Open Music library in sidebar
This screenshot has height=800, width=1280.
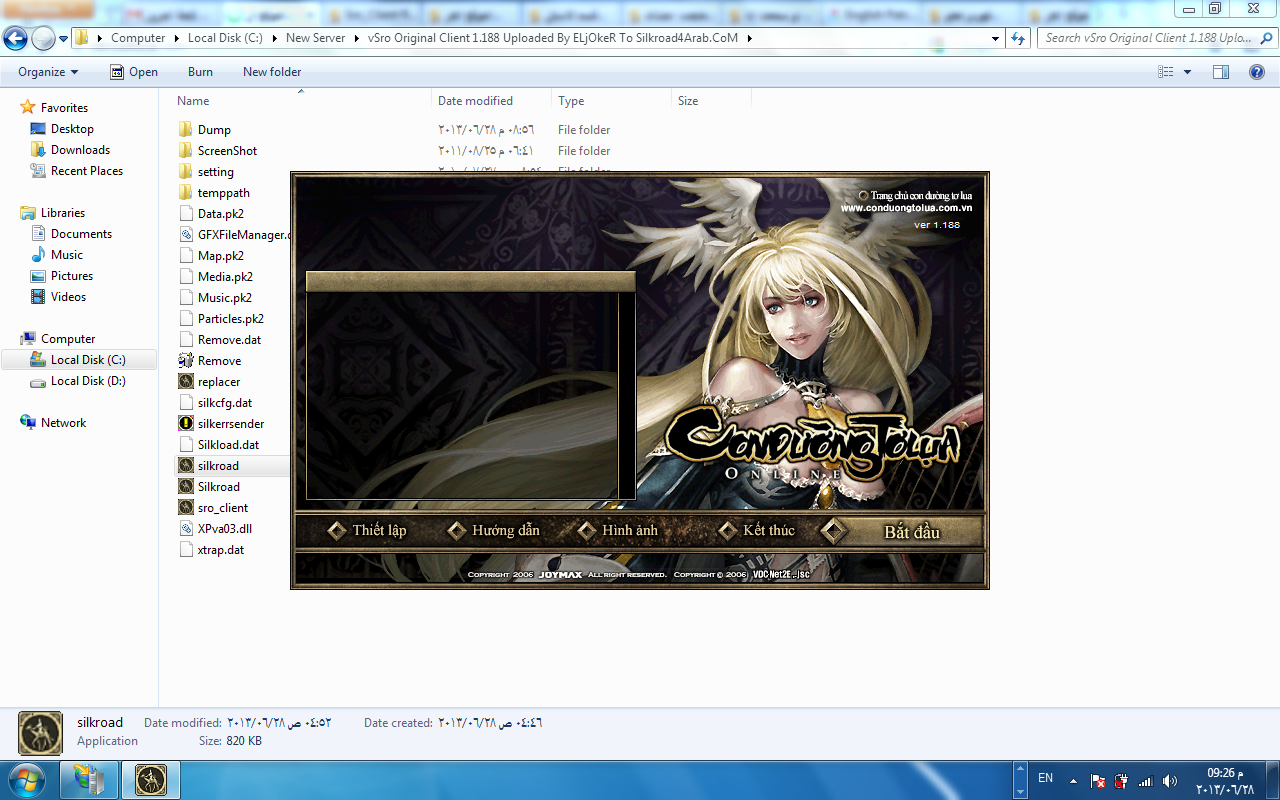(x=67, y=255)
